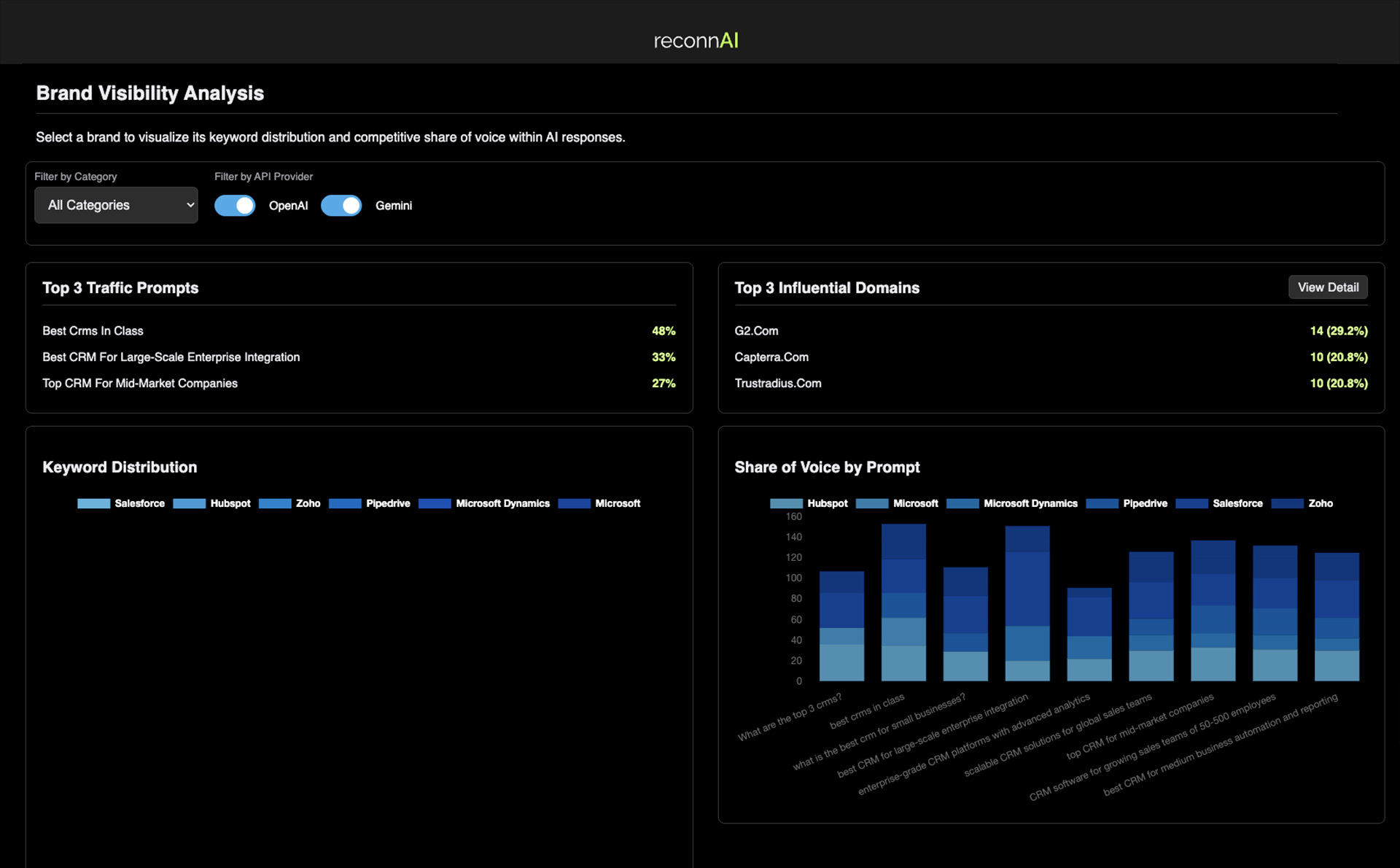1400x868 pixels.
Task: Click the 14 (29.2%) domain value
Action: [1339, 331]
